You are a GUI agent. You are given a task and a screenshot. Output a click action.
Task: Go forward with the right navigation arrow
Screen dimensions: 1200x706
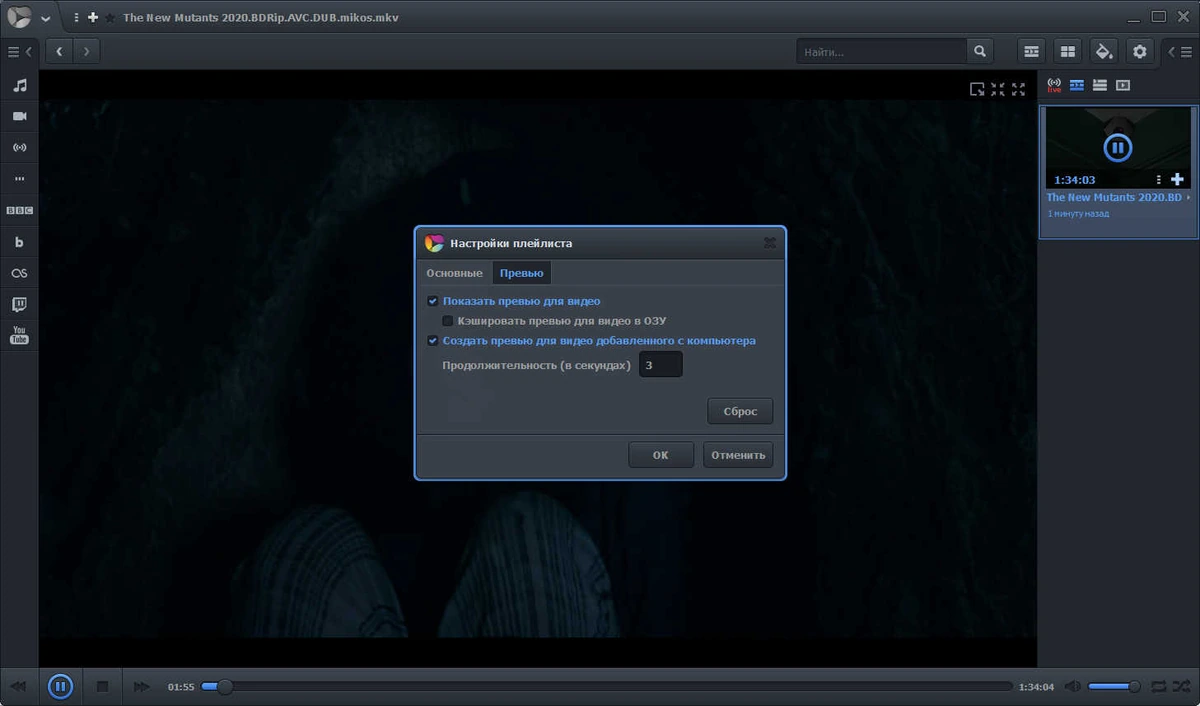point(87,51)
